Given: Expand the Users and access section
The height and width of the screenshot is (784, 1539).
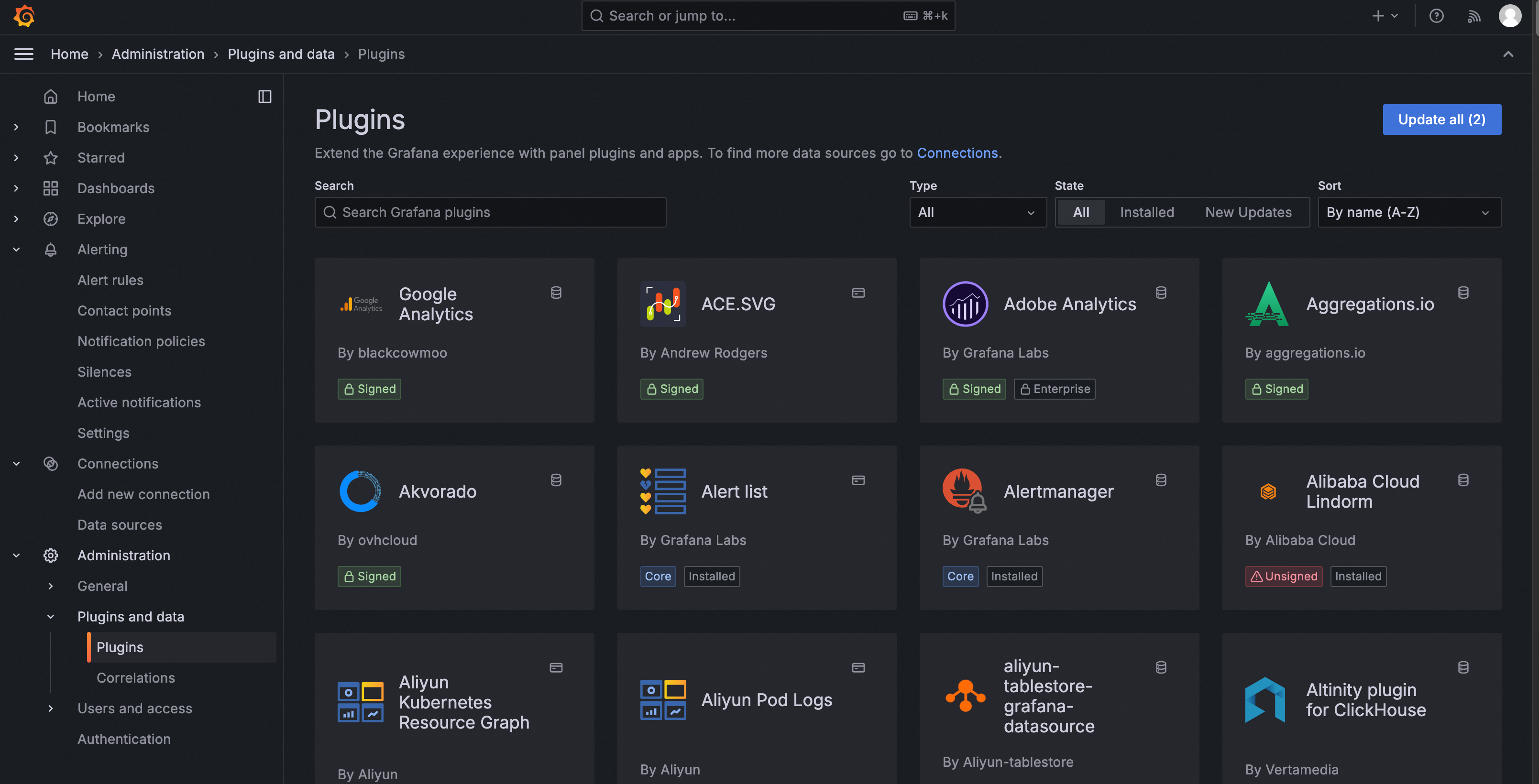Looking at the screenshot, I should point(51,709).
